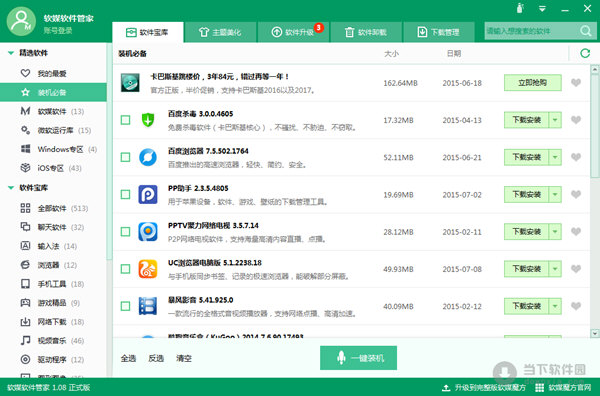Favorite the Kaspersky promotion with its heart icon

point(576,83)
